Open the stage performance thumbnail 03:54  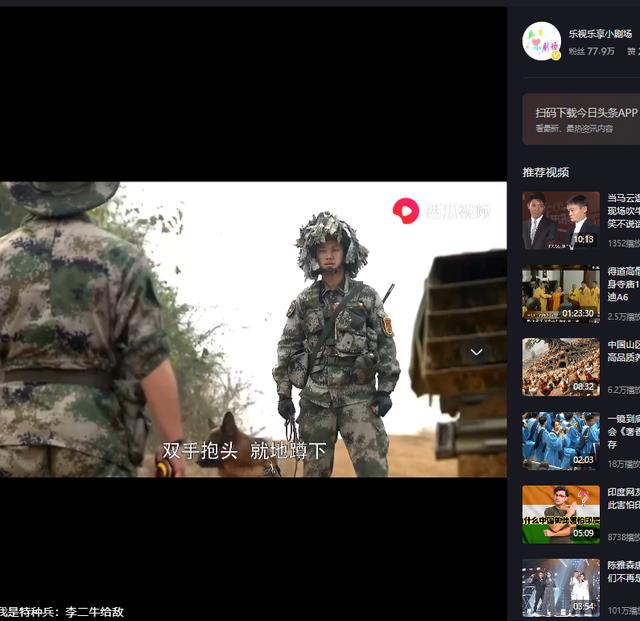click(x=561, y=588)
